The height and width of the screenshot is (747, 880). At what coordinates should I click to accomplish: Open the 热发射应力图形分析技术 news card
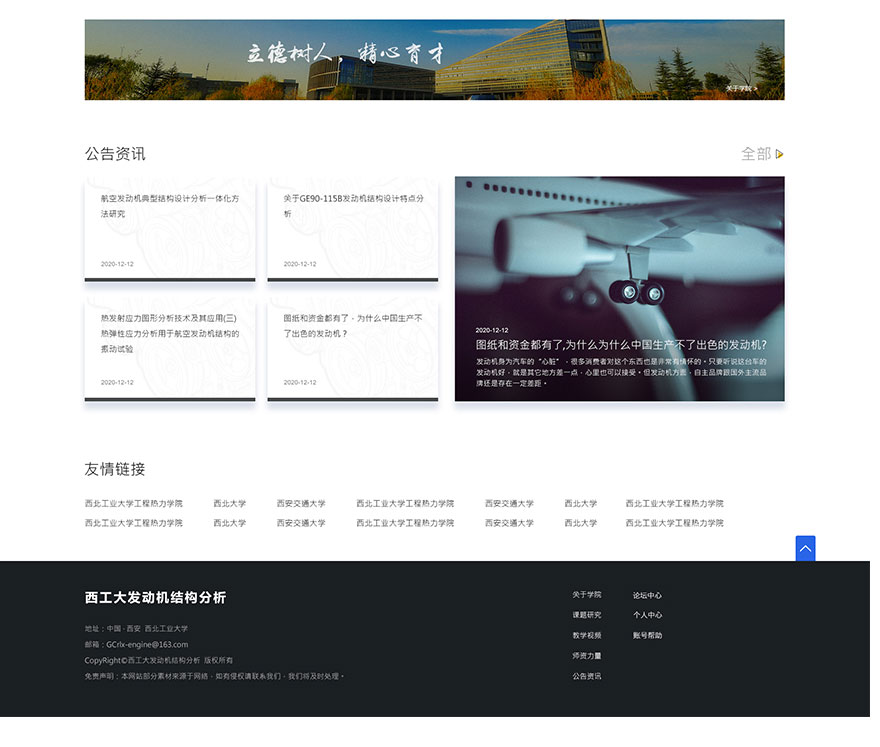point(170,348)
